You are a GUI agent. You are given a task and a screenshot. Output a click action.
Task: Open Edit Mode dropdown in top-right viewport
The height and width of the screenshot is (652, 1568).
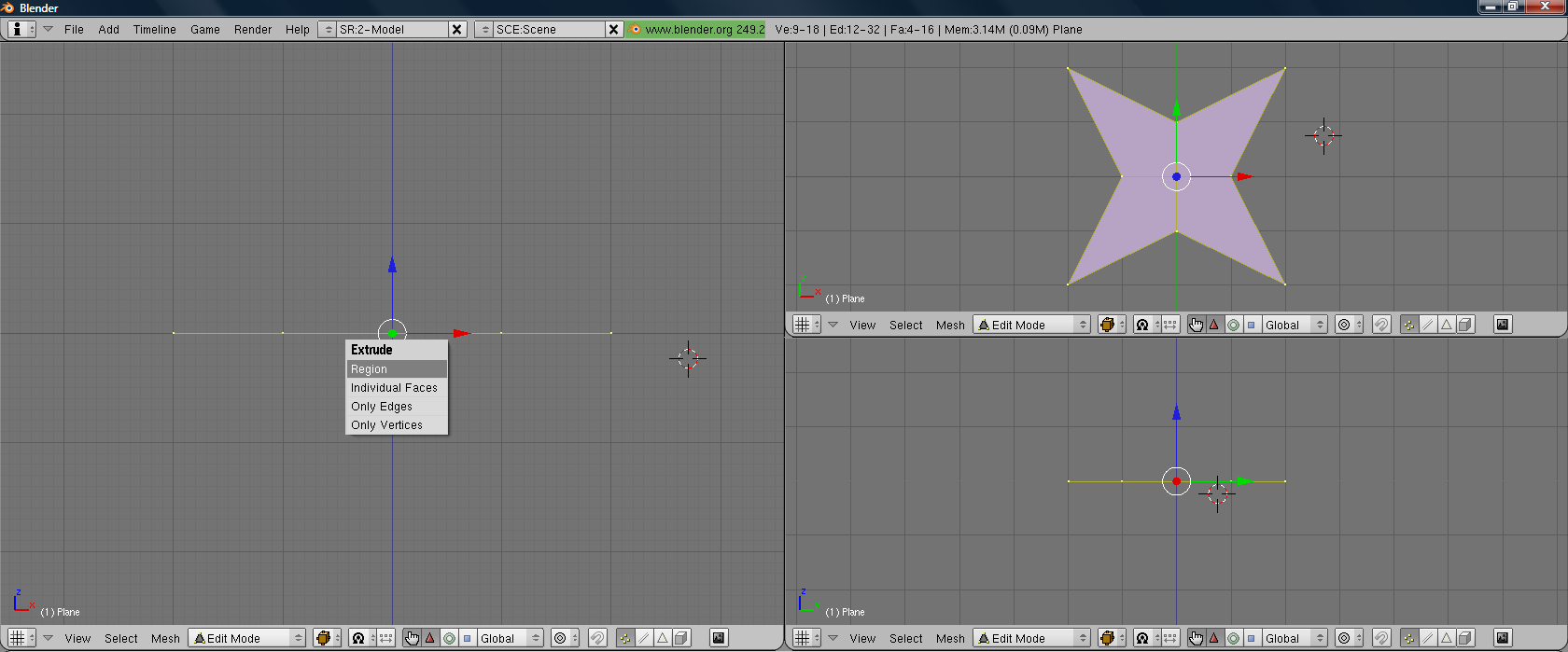[1032, 325]
